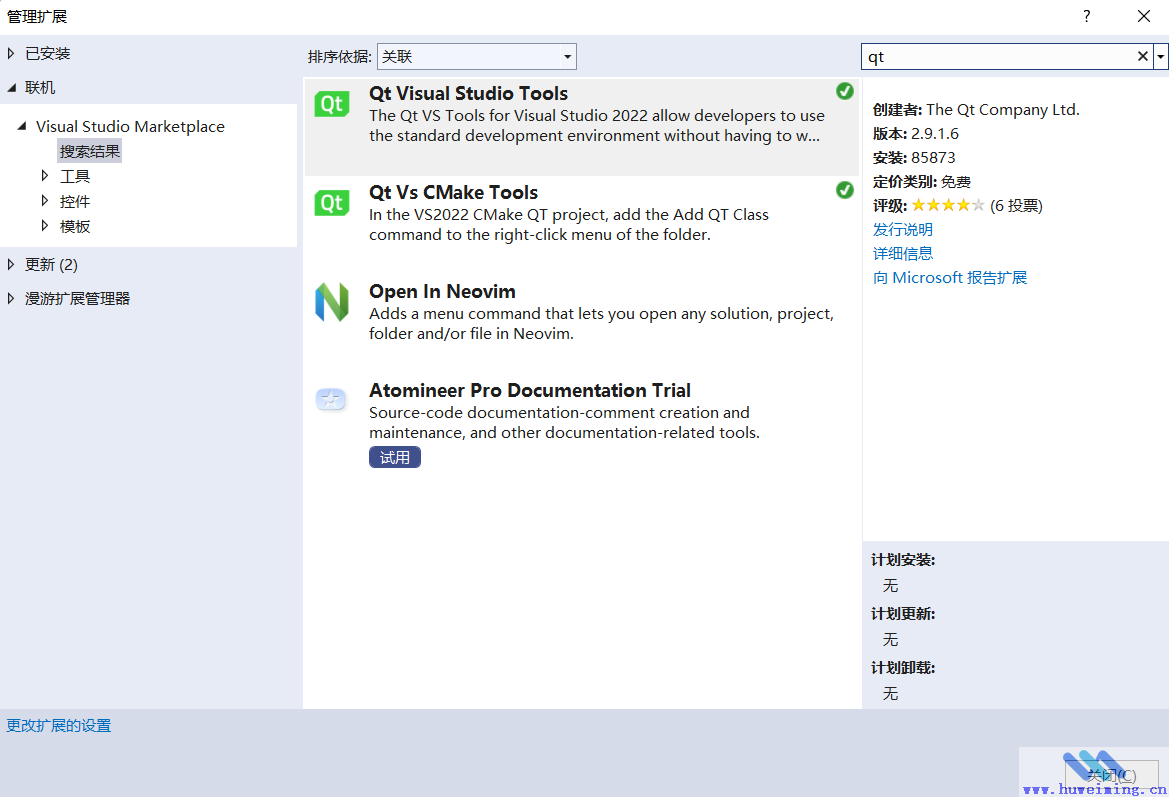Click the Neovim description text
The image size is (1169, 797).
601,324
